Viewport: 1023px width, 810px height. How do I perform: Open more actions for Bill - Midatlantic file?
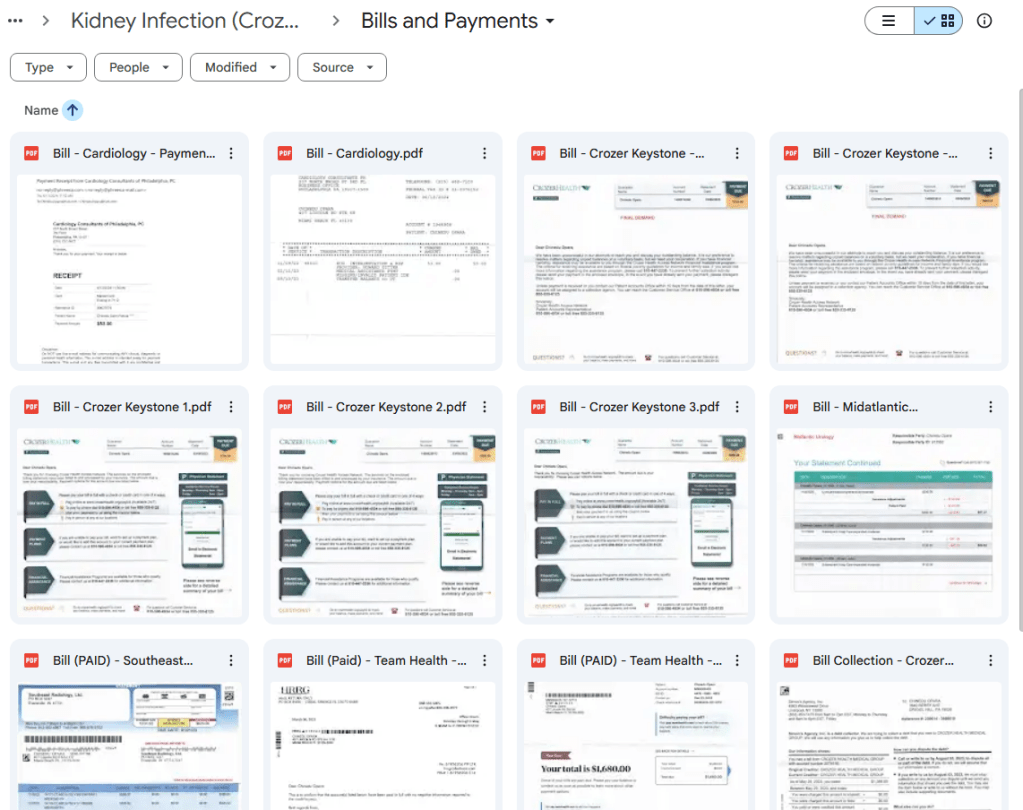pos(990,407)
